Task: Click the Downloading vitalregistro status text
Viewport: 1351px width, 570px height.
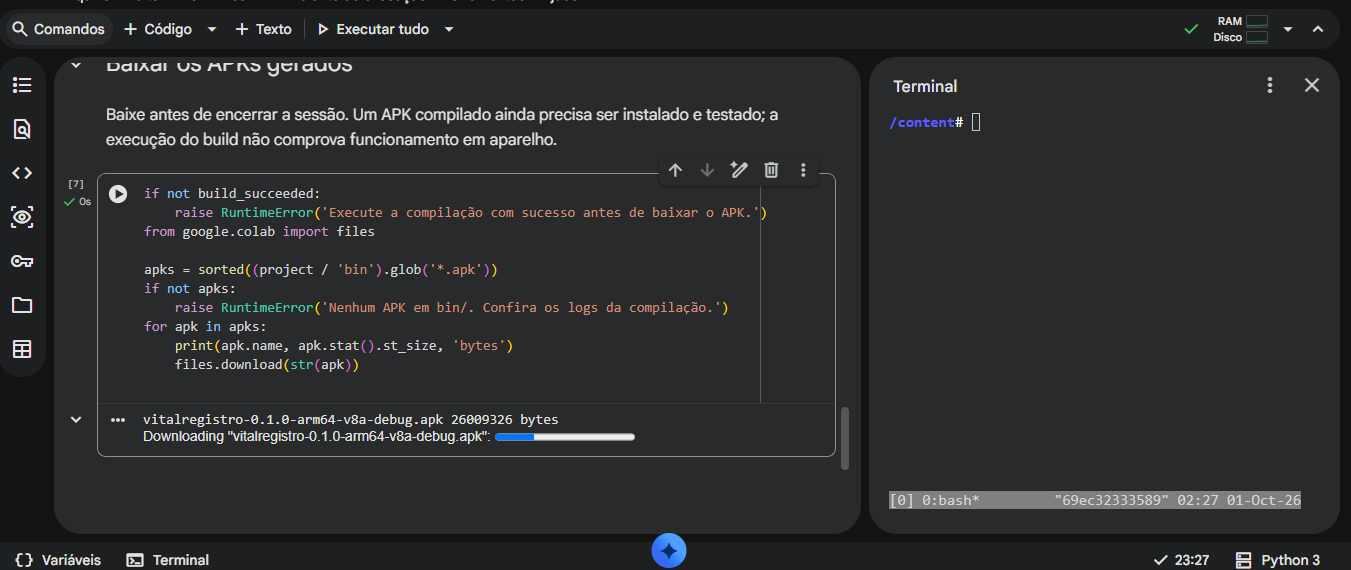Action: tap(316, 437)
